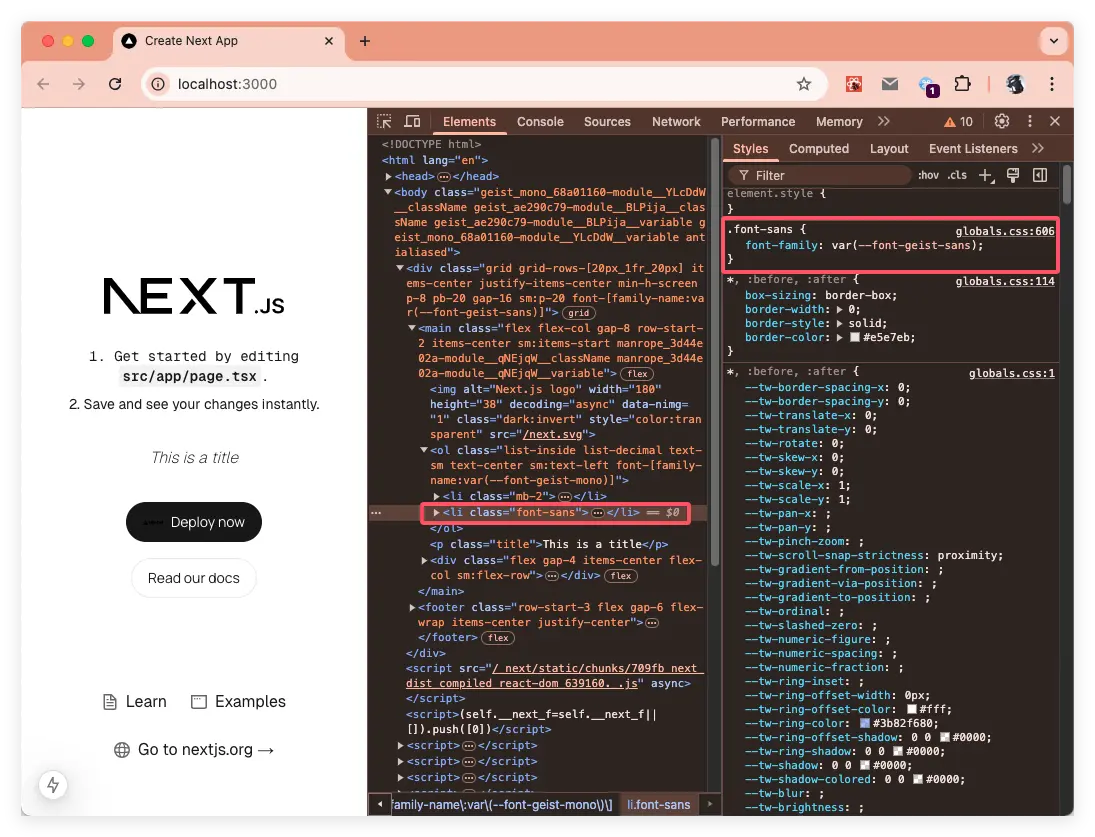Open globals.css:606 source link
Viewport: 1095px width, 837px height.
point(1005,231)
